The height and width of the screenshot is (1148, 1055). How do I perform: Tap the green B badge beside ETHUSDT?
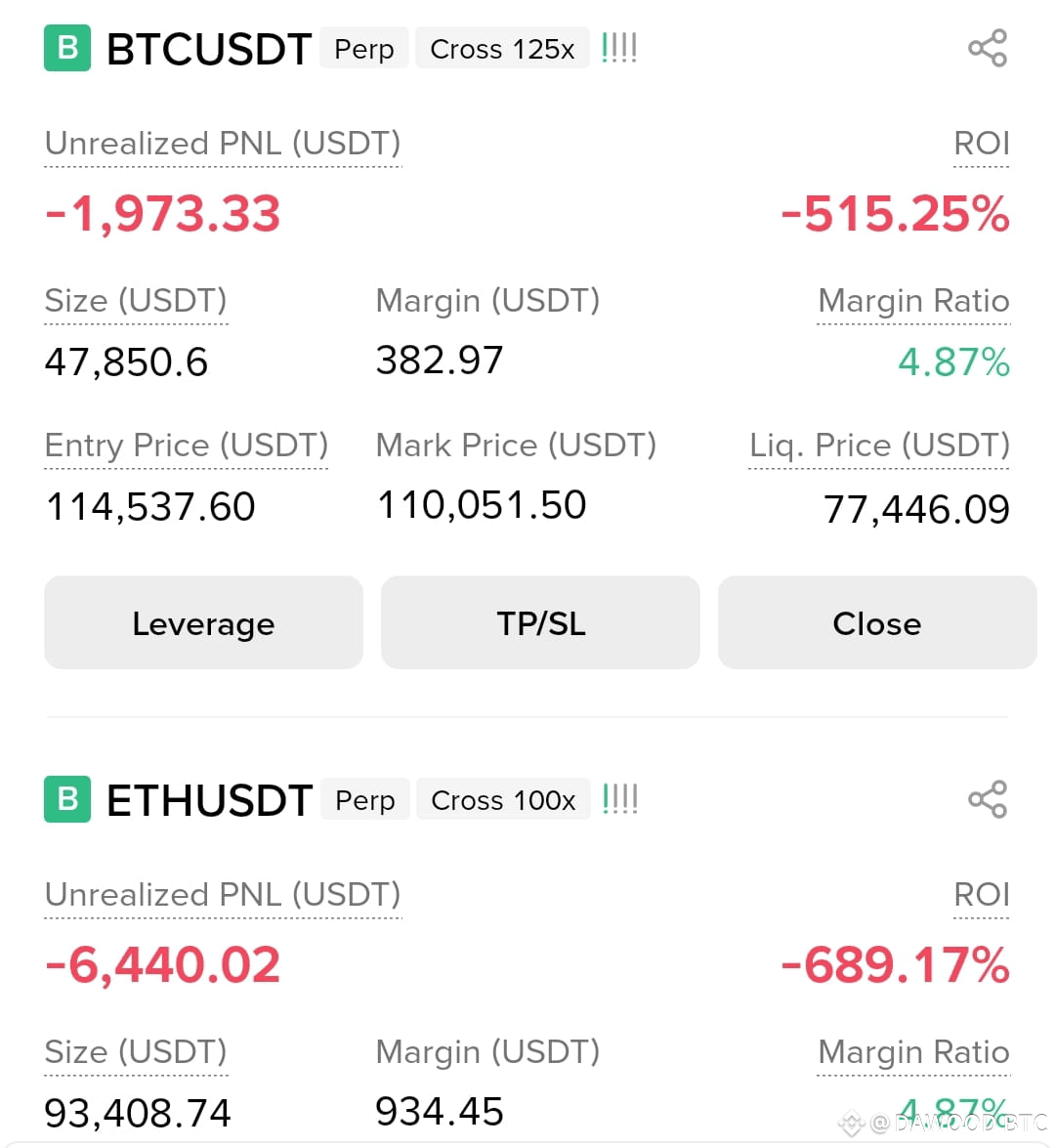tap(67, 799)
